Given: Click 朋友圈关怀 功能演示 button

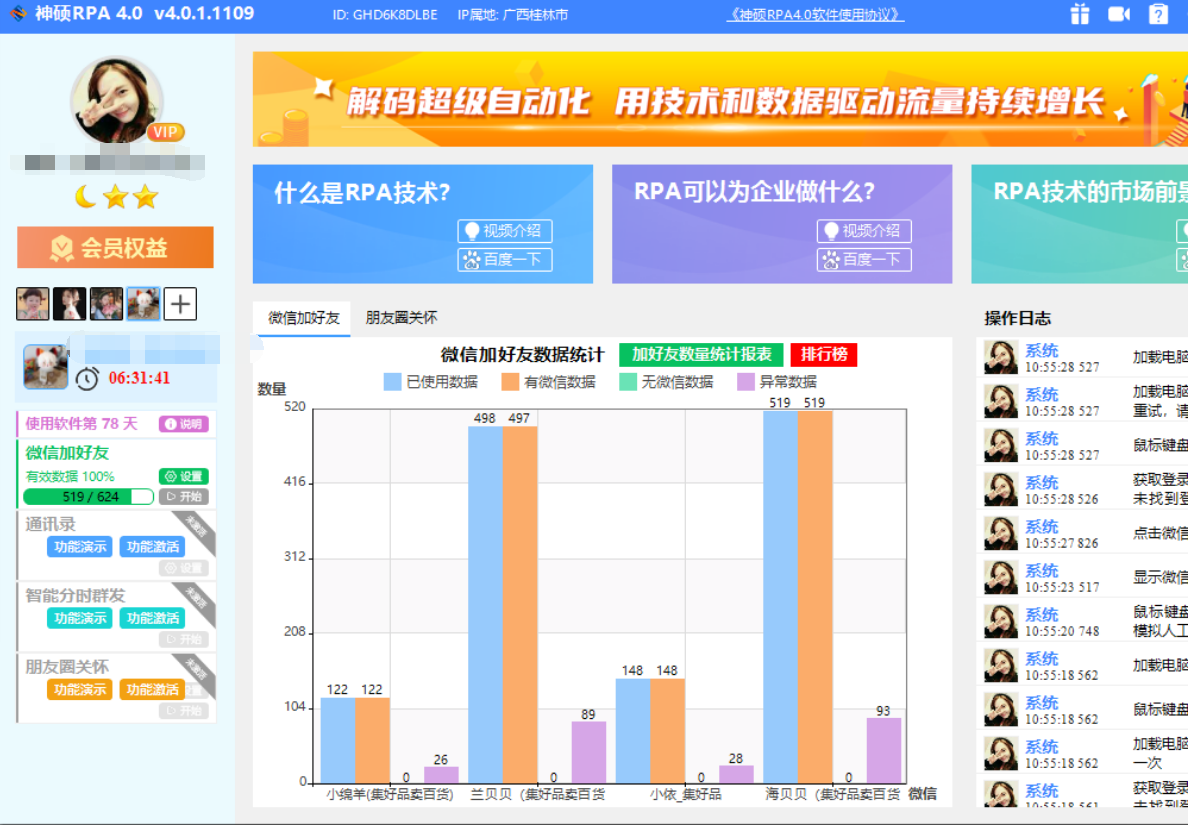Looking at the screenshot, I should tap(80, 689).
